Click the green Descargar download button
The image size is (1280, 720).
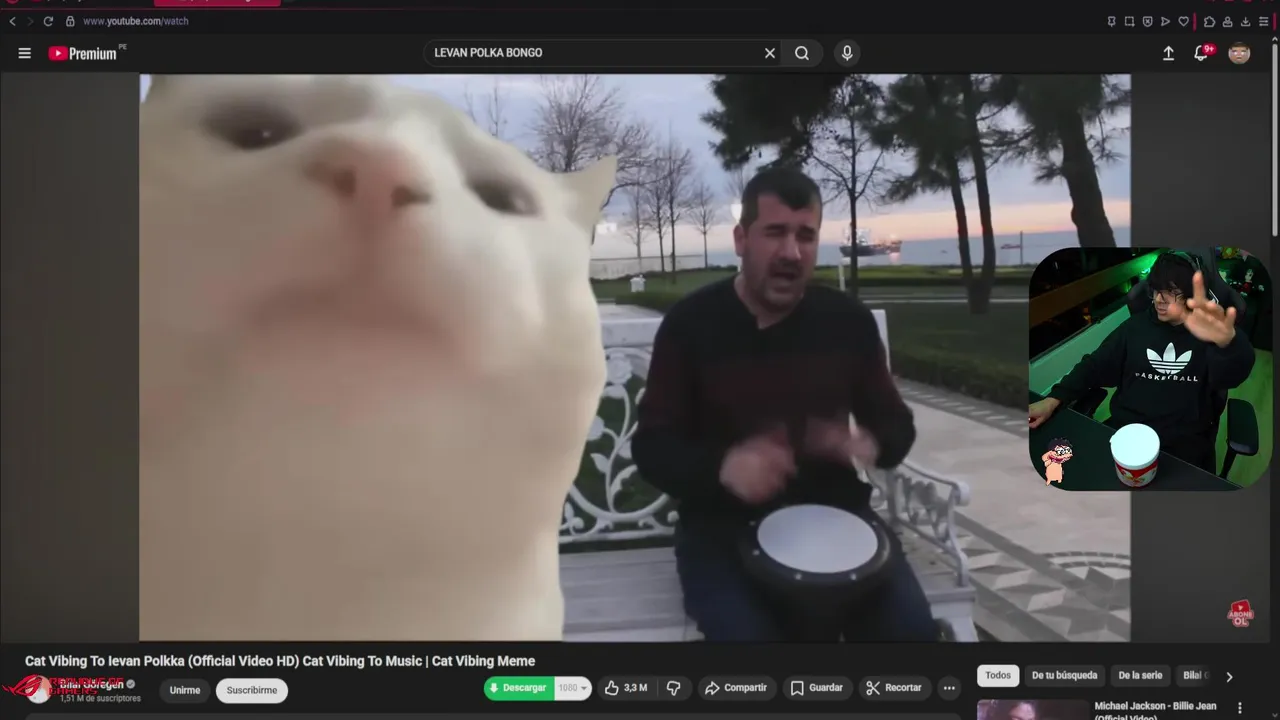coord(518,688)
